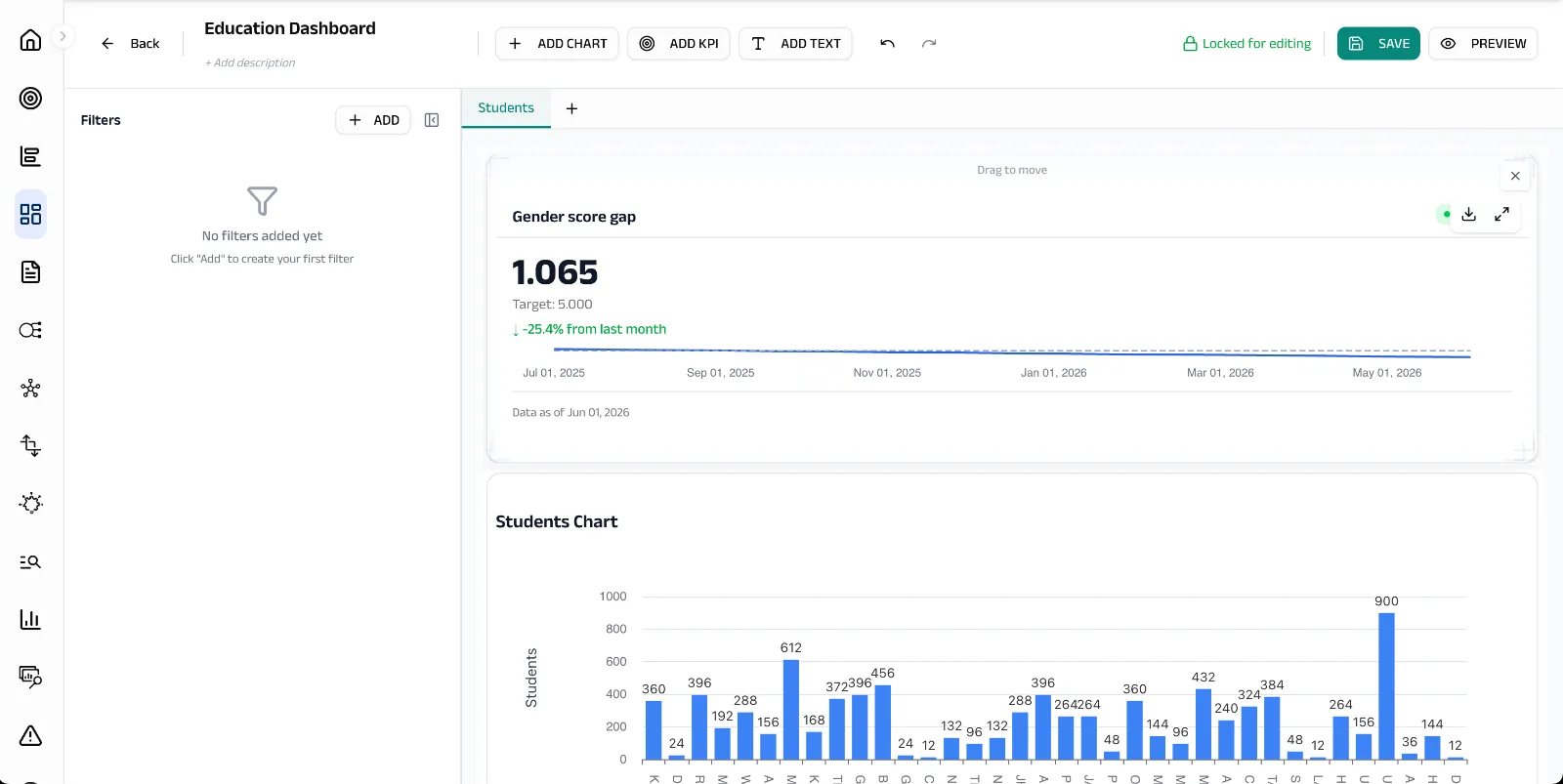Download the Gender score gap KPI

tap(1468, 214)
